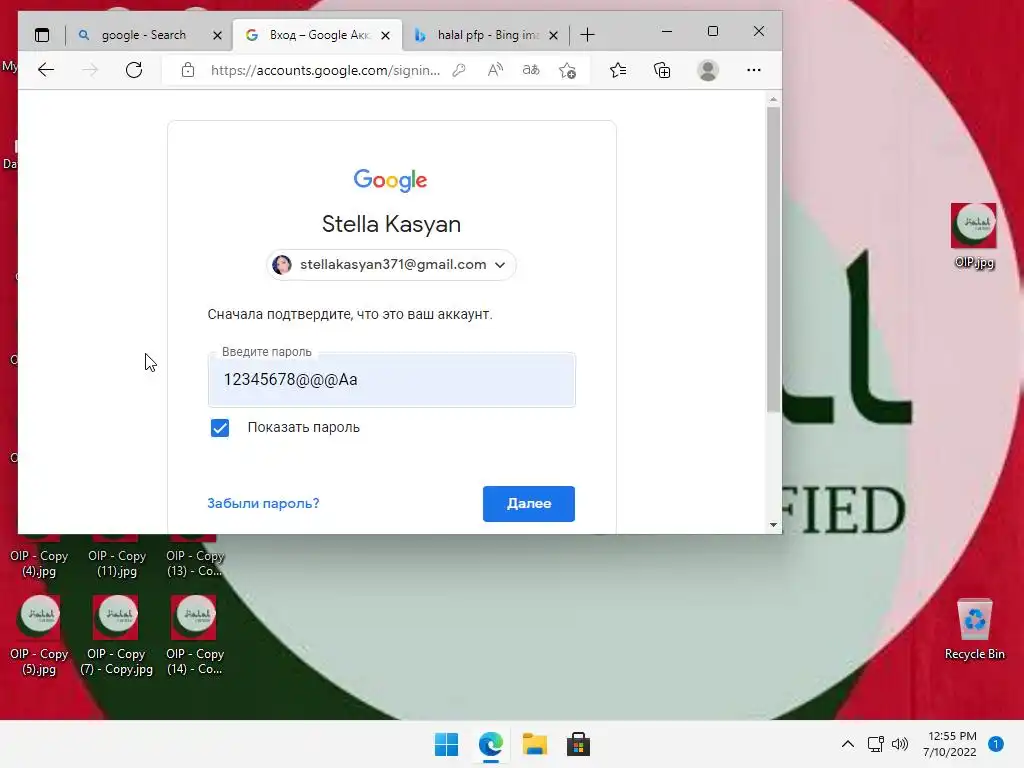The width and height of the screenshot is (1024, 768).
Task: Add this page to favorites star
Action: pos(568,70)
